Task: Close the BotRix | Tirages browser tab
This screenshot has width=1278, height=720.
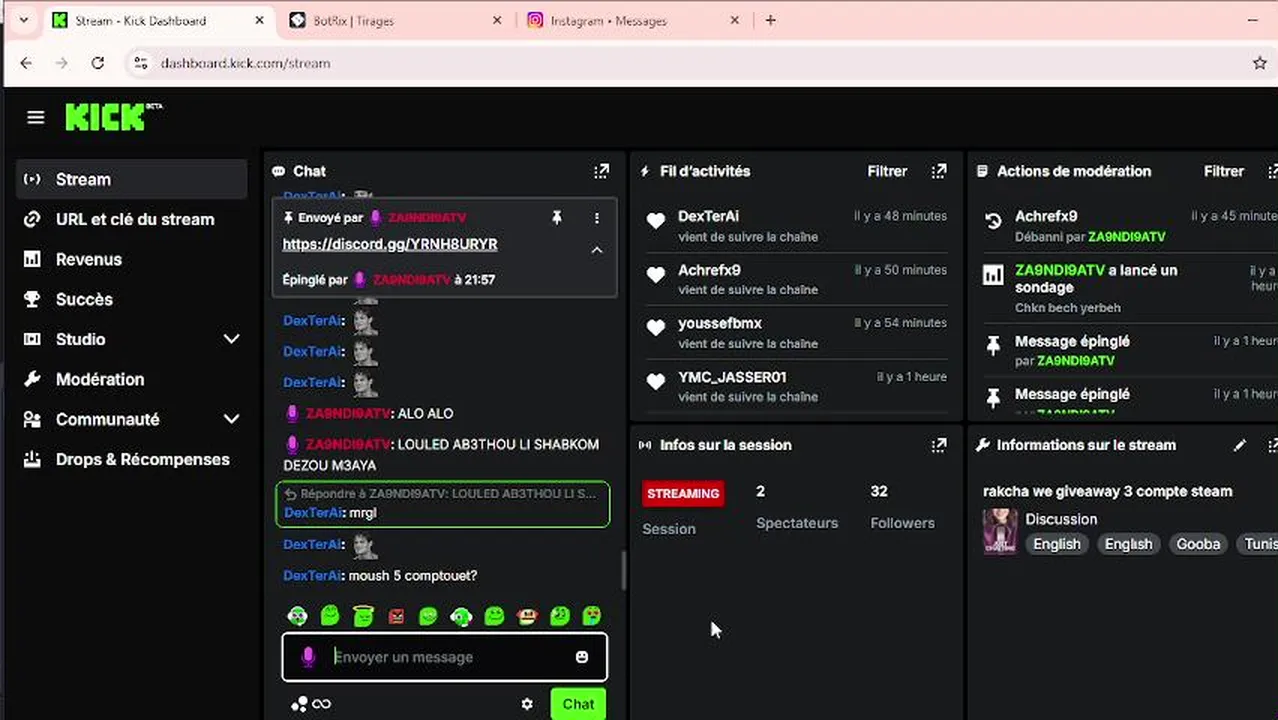Action: point(497,20)
